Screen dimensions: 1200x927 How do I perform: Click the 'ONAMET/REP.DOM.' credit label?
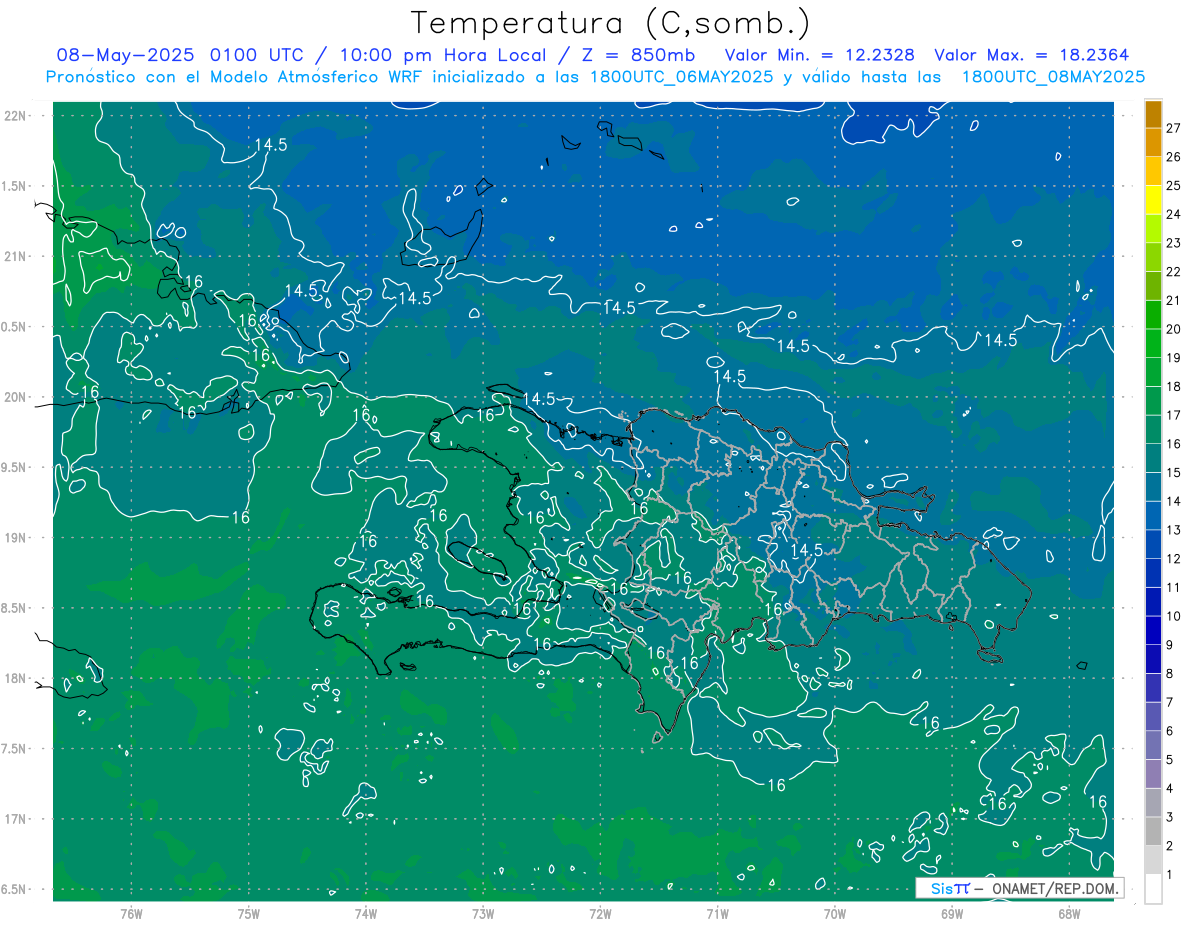1055,888
